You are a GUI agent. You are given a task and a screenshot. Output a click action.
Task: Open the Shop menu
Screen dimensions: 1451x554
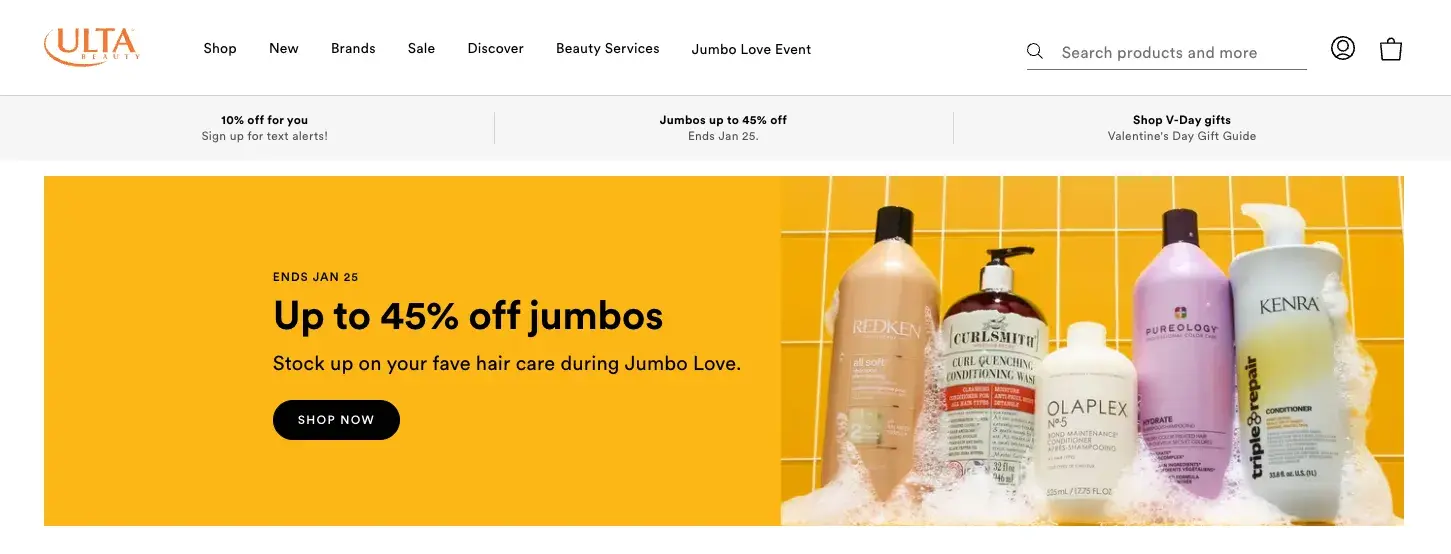(220, 48)
